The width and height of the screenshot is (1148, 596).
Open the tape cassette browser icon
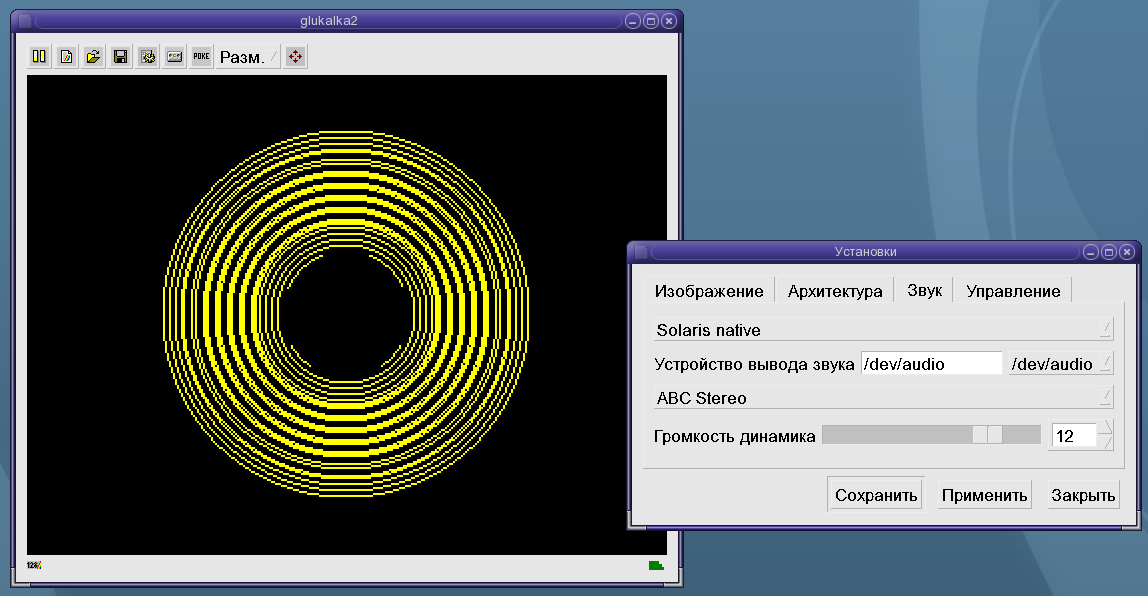[174, 56]
